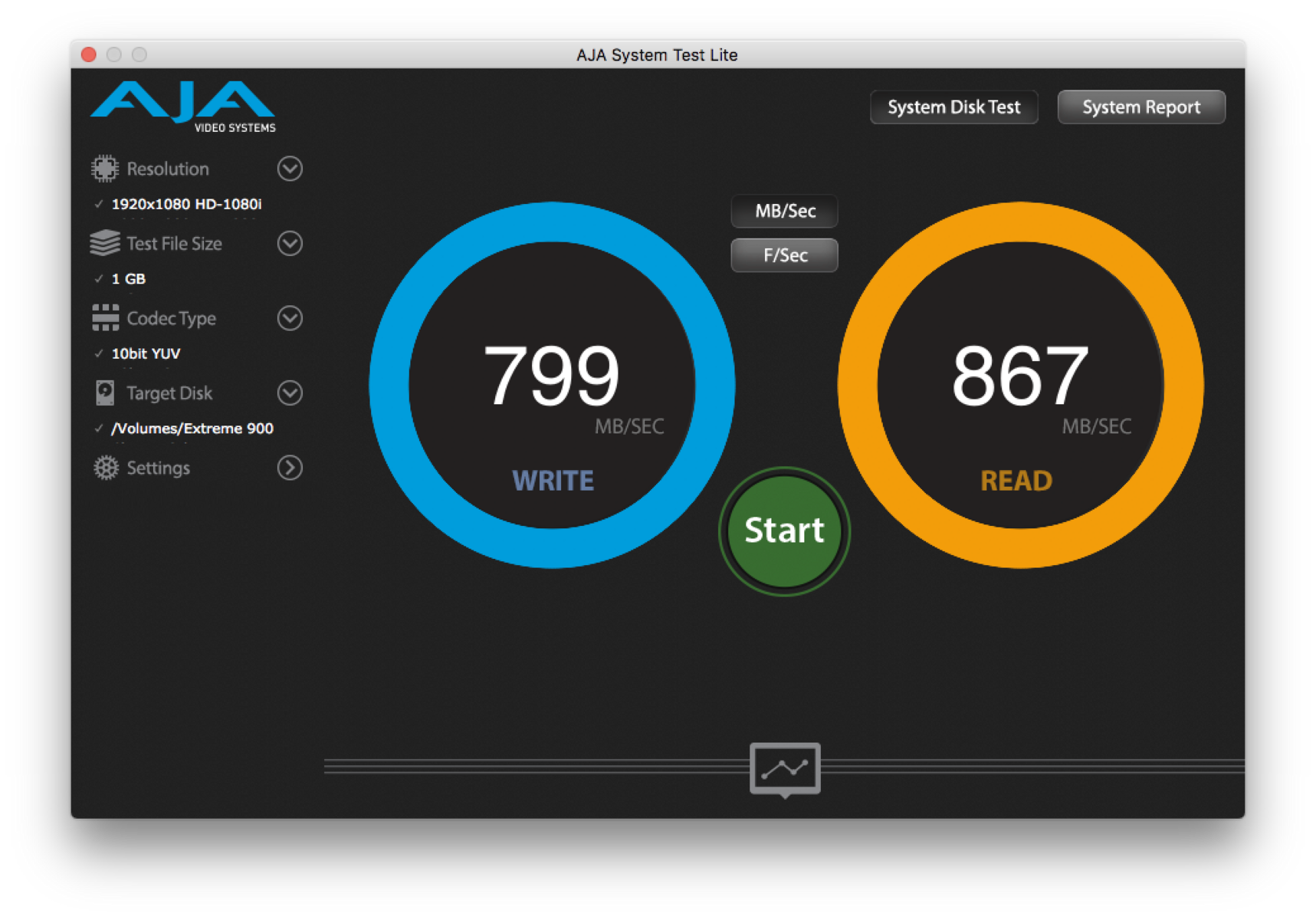The image size is (1316, 920).
Task: Click the Codec Type film icon
Action: (x=105, y=317)
